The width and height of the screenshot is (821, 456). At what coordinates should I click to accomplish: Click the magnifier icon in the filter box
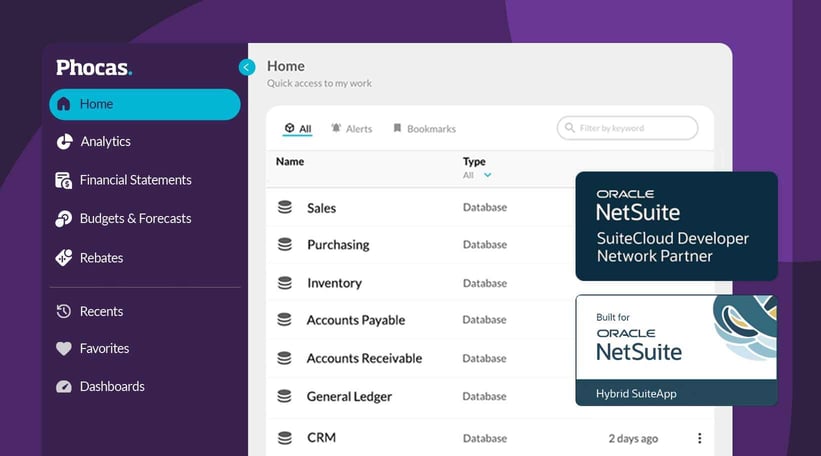click(570, 128)
